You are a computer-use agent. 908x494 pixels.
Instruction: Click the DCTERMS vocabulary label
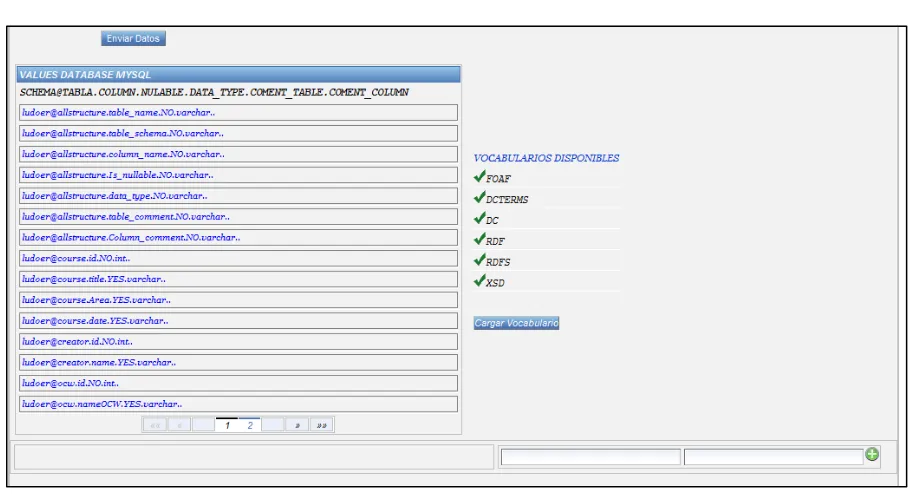[507, 200]
